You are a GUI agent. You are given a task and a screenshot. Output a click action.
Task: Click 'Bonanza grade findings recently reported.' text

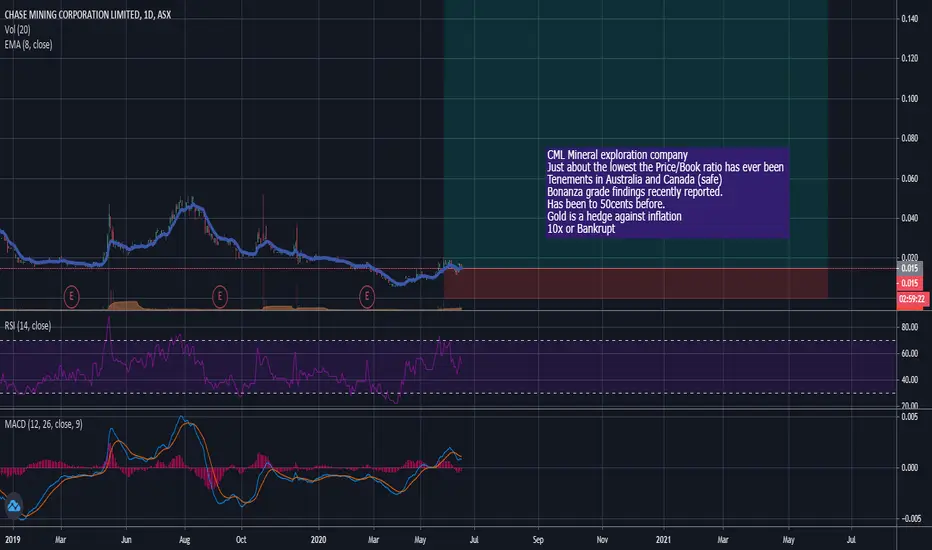(x=635, y=191)
